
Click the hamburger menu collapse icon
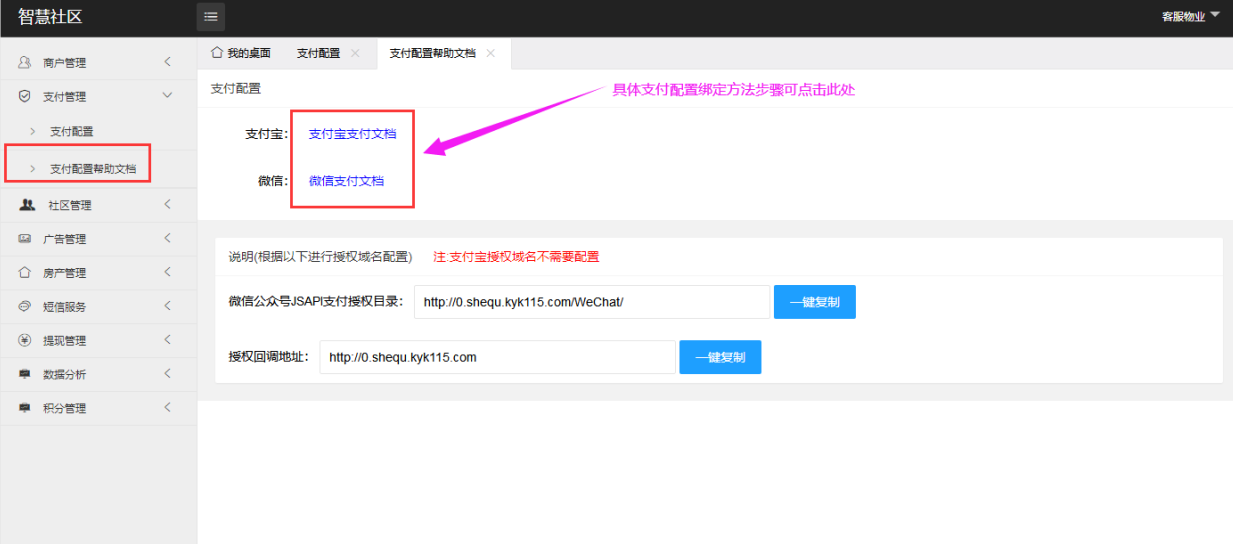pyautogui.click(x=211, y=17)
